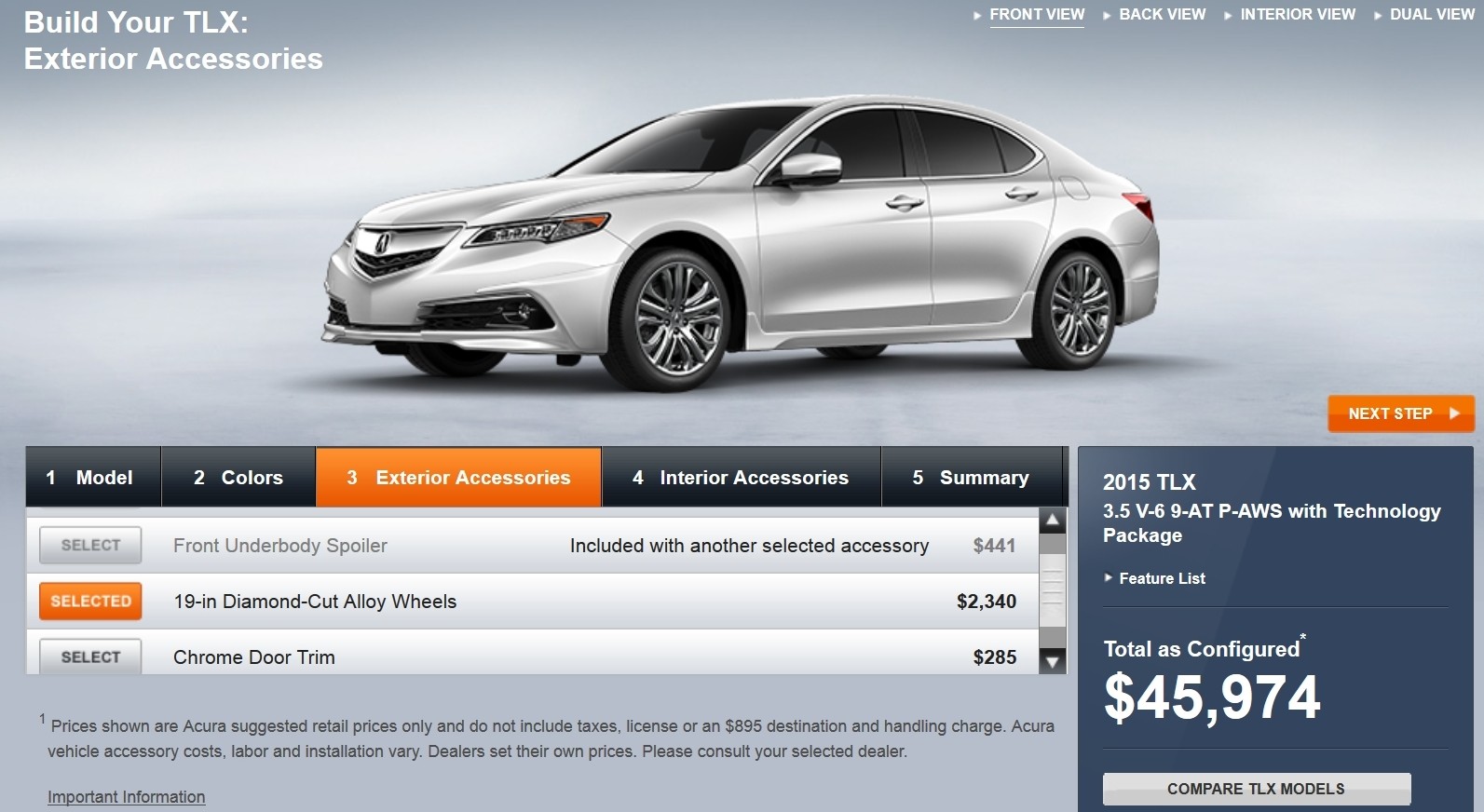Click the triangle before Dual View
Viewport: 1484px width, 812px height.
(x=1378, y=16)
